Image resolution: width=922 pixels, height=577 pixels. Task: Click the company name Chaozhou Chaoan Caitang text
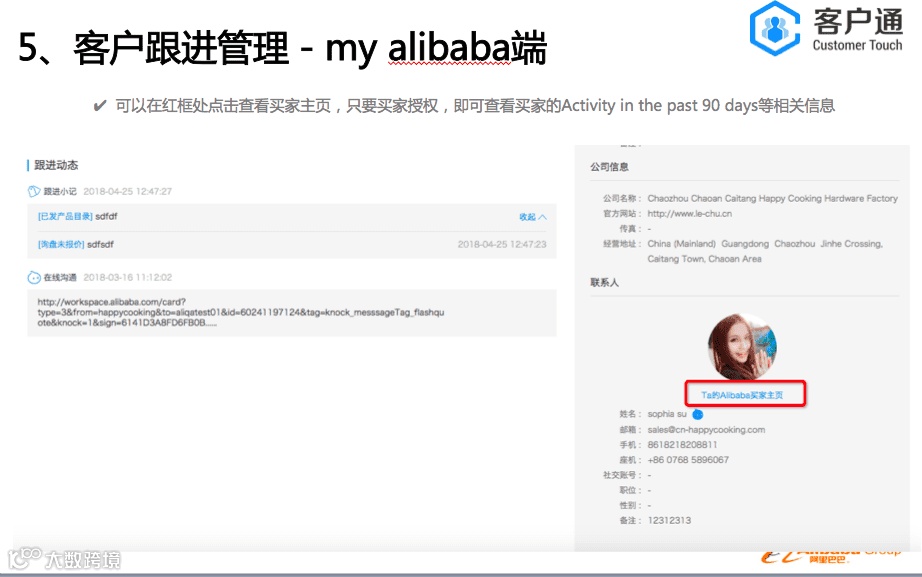point(773,199)
